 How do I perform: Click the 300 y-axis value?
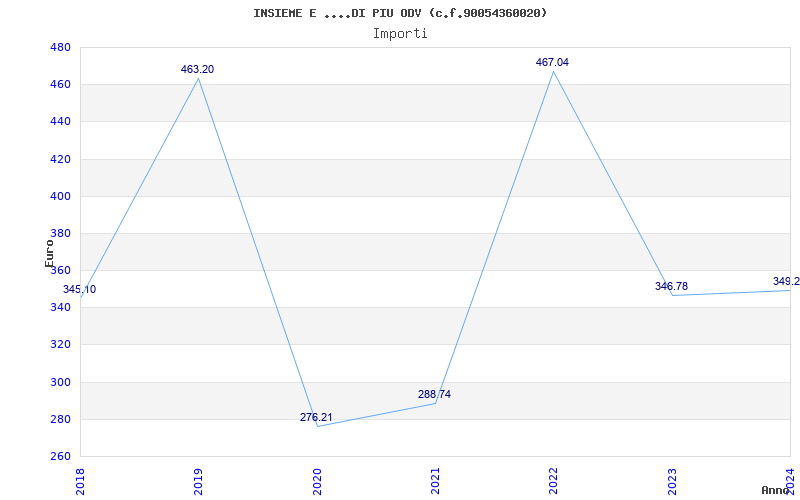[60, 382]
